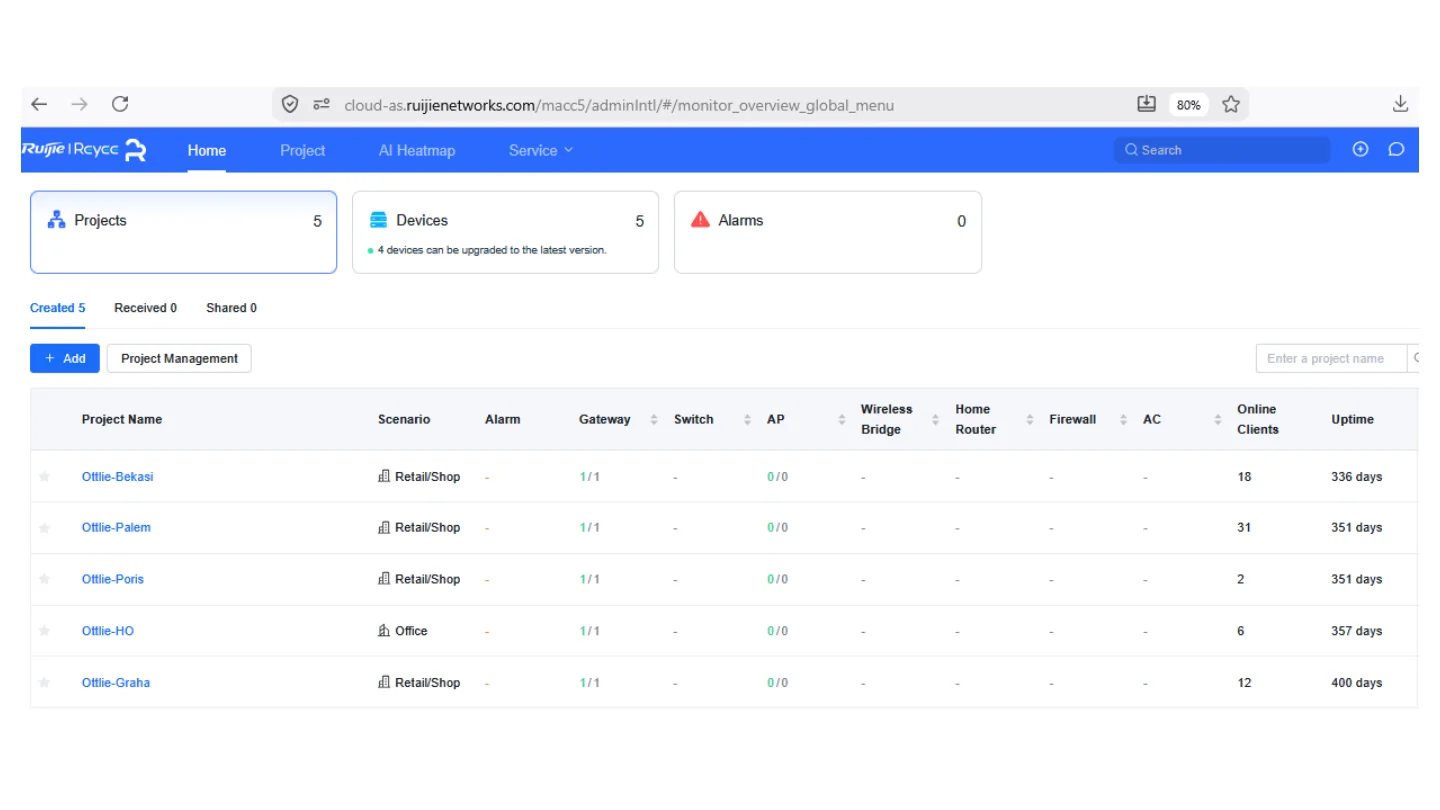The height and width of the screenshot is (810, 1440).
Task: Open the AI Heatmap menu
Action: click(x=417, y=150)
